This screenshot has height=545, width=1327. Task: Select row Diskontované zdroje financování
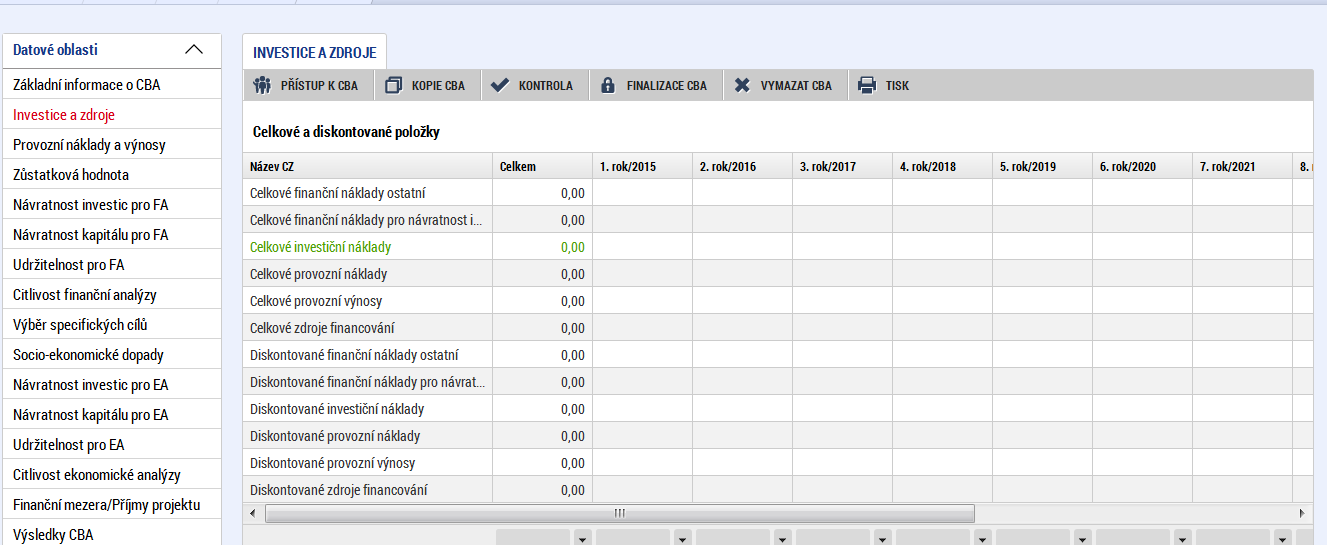click(x=777, y=490)
